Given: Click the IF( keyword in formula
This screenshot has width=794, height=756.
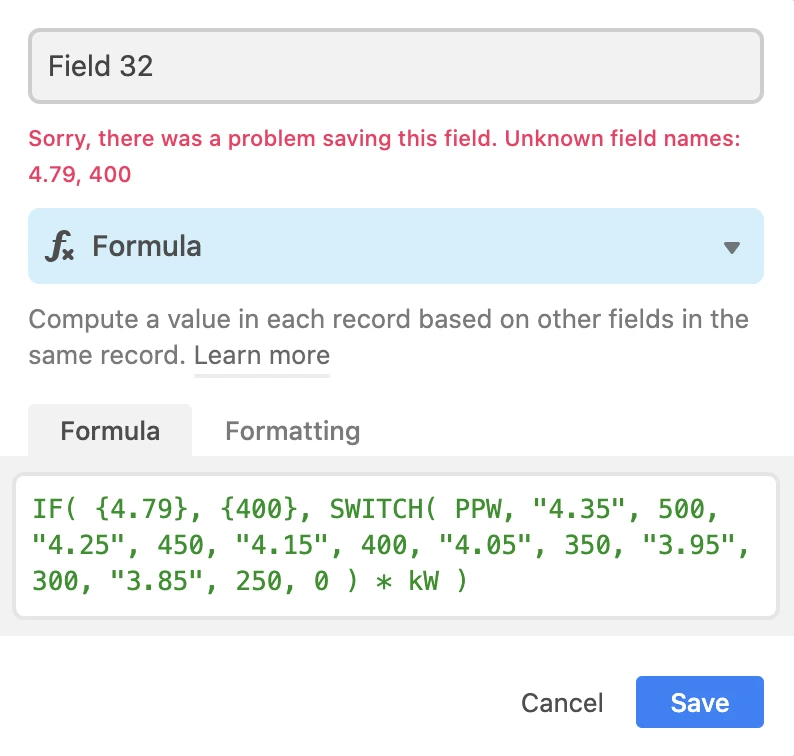Looking at the screenshot, I should [54, 508].
